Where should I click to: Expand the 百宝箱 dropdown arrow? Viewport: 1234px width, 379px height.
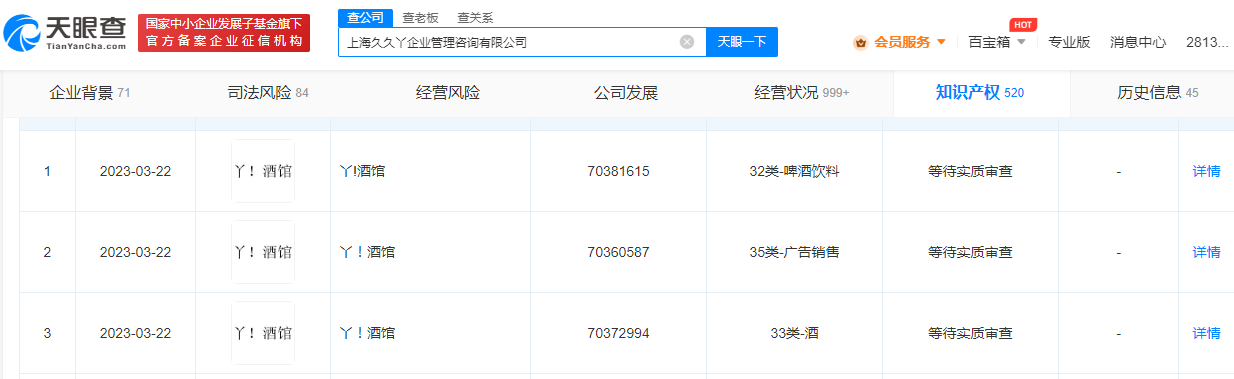pyautogui.click(x=1021, y=42)
